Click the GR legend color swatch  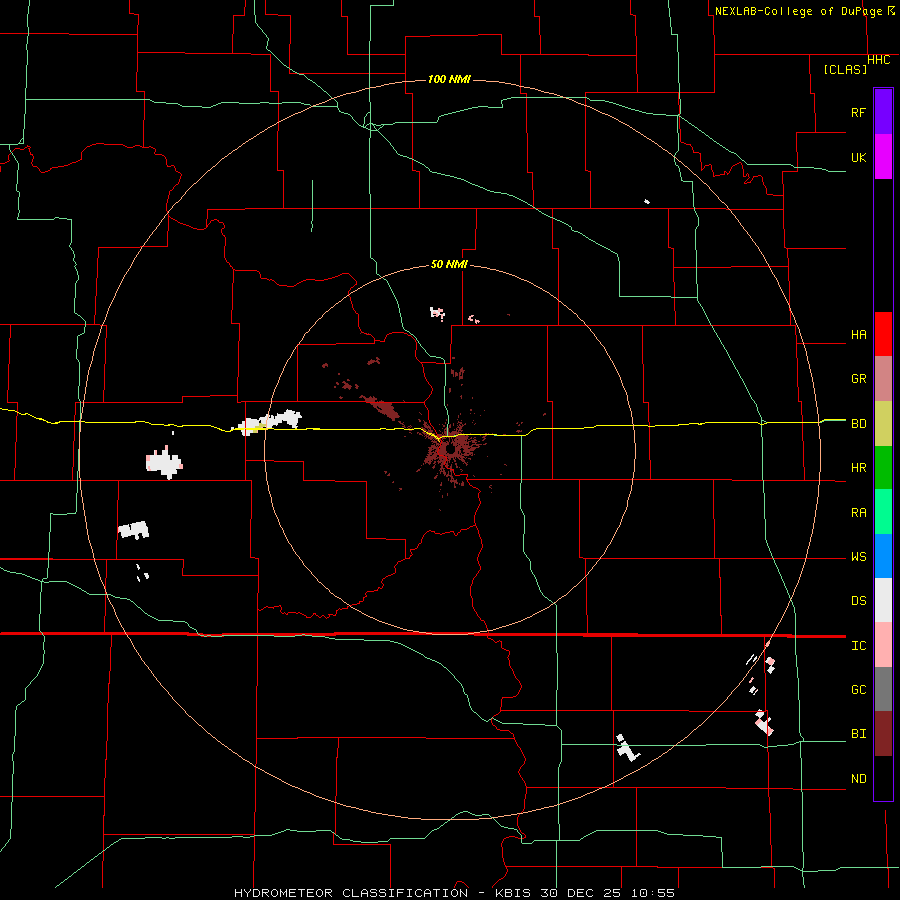883,379
